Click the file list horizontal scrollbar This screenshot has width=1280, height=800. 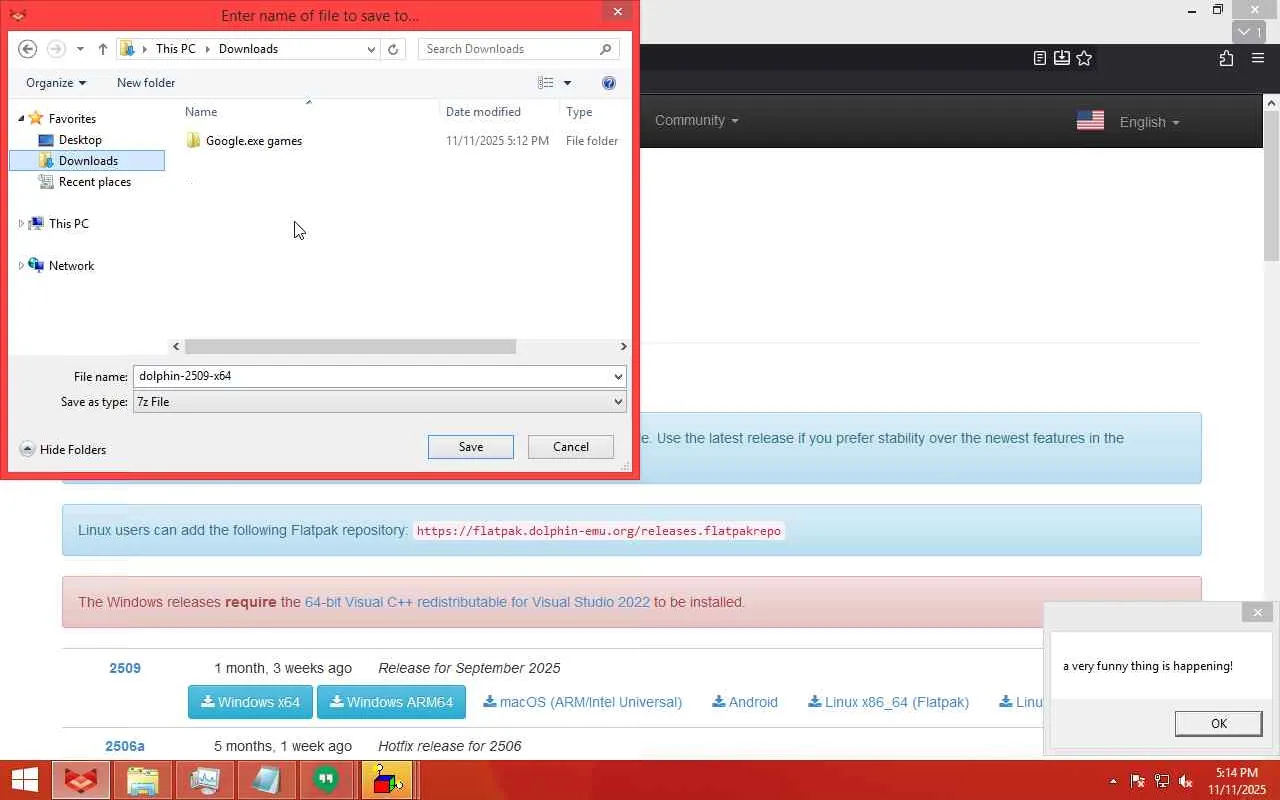[x=350, y=347]
